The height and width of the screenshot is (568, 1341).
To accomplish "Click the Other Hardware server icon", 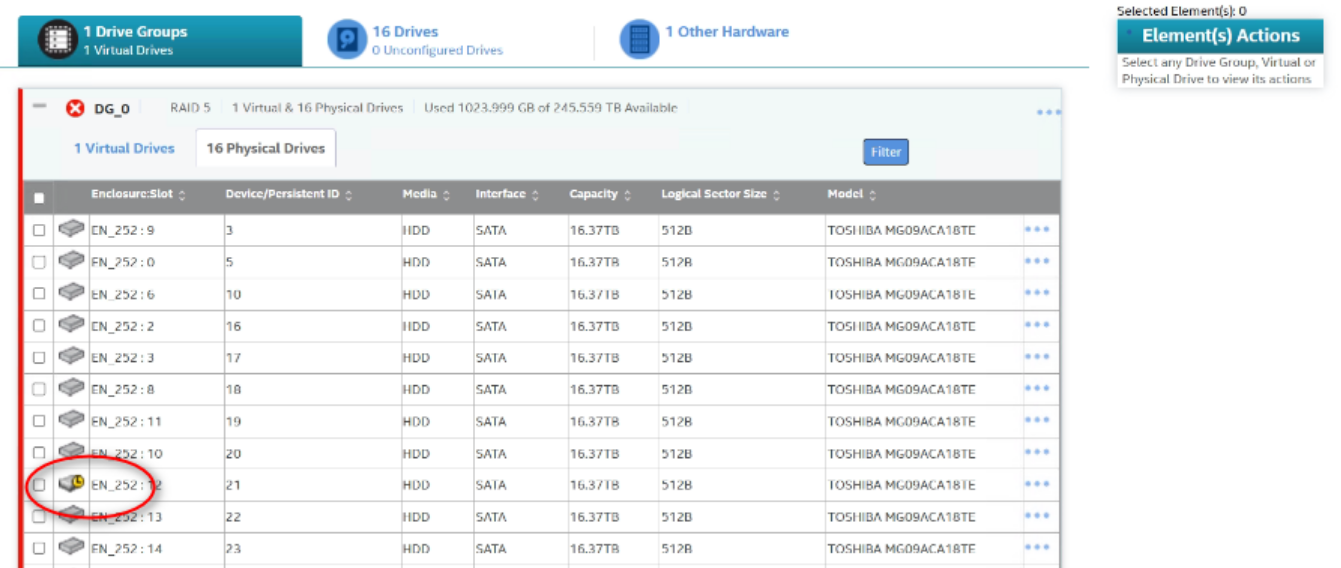I will [639, 40].
